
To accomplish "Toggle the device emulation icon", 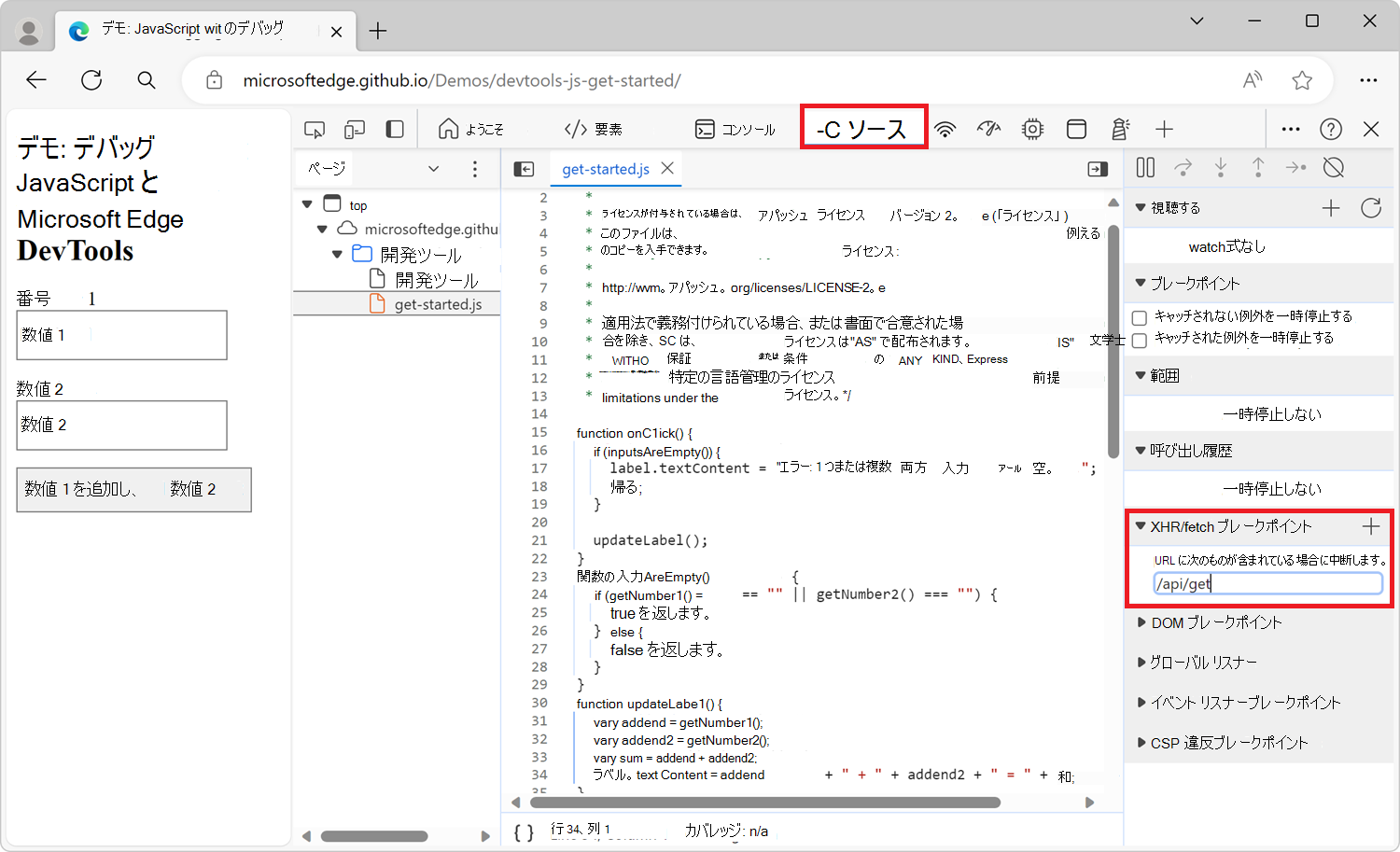I will (x=354, y=129).
